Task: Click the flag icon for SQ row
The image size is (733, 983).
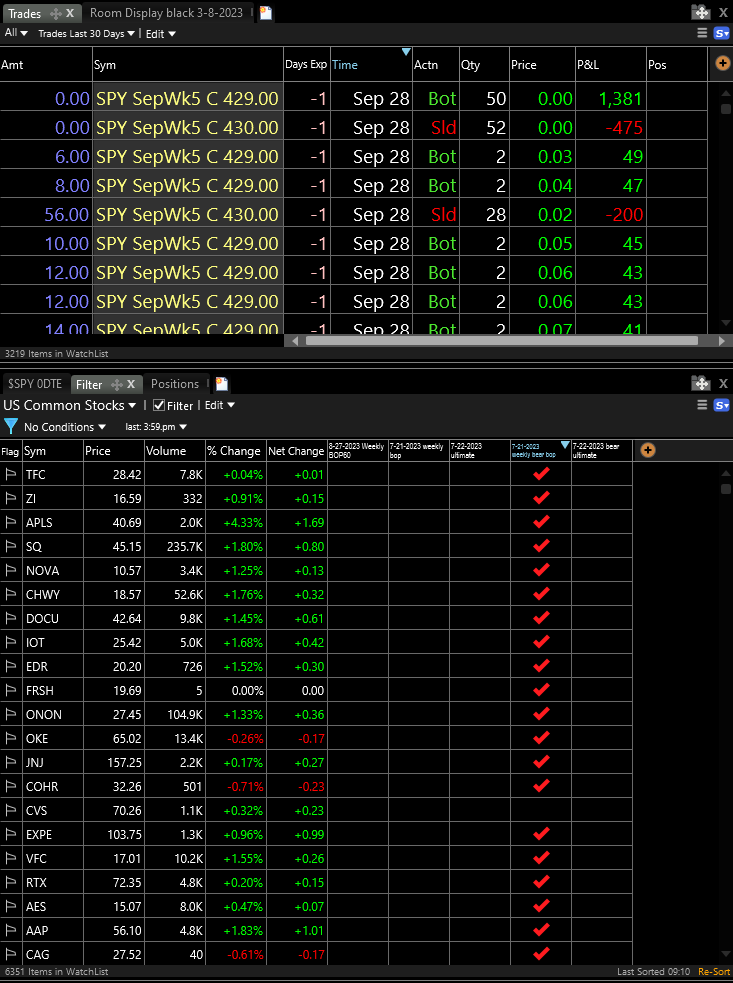Action: [11, 547]
